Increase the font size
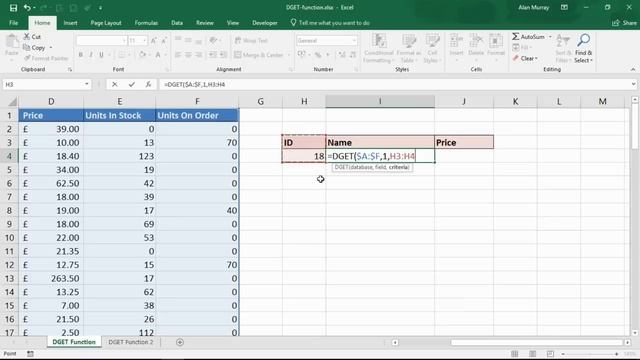 154,40
